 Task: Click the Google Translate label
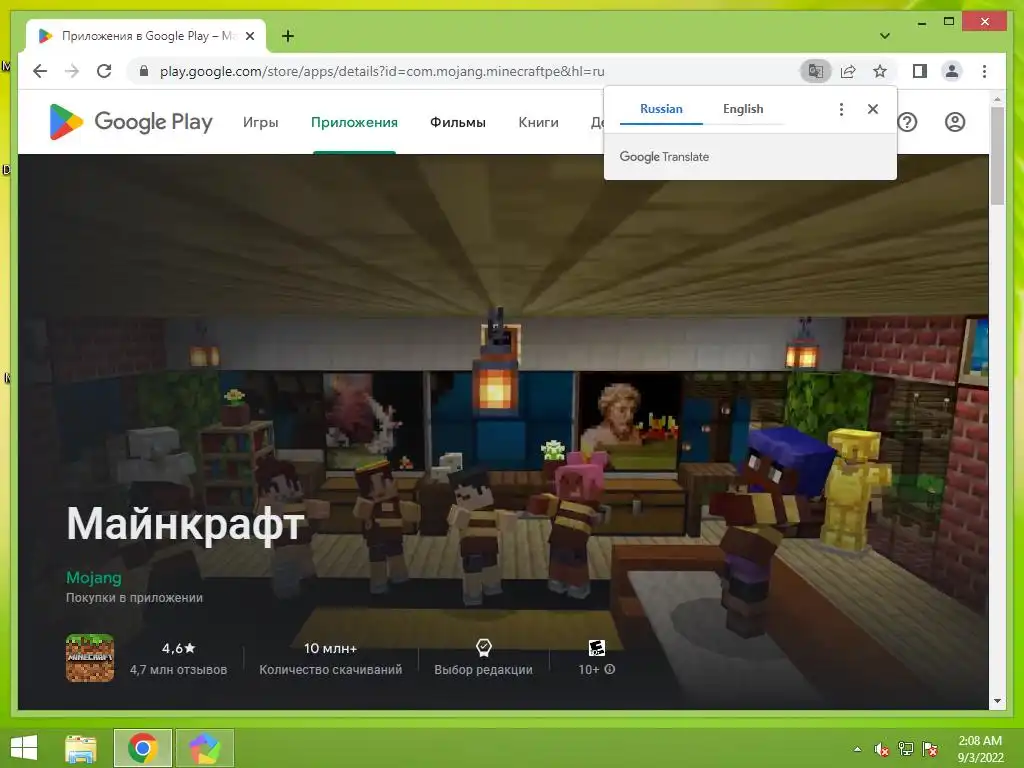[664, 157]
